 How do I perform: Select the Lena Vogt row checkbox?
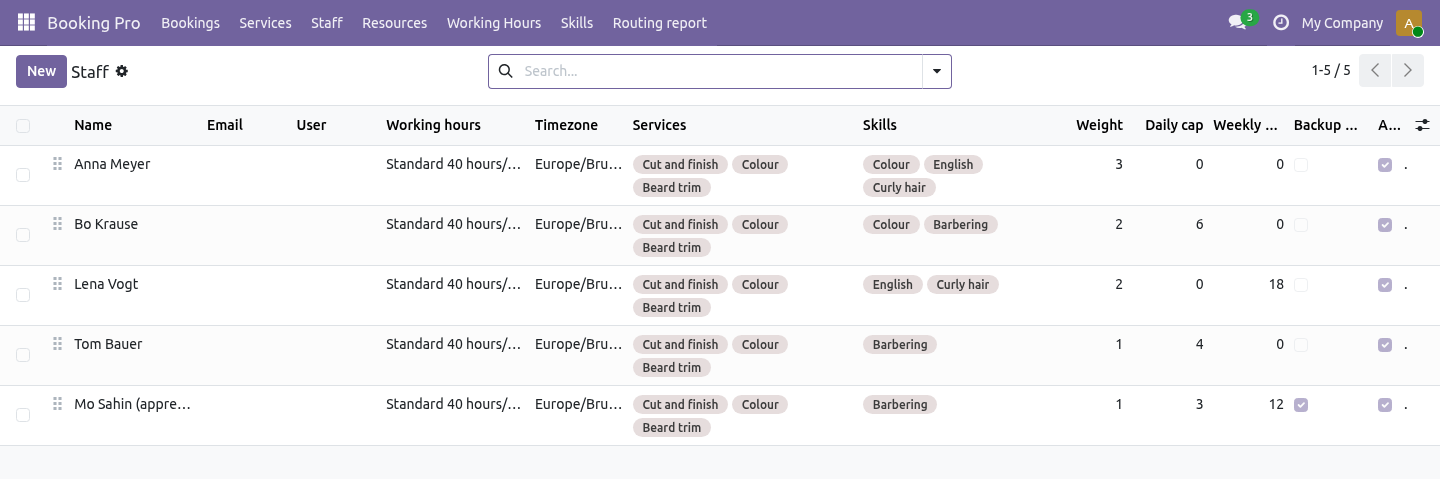click(x=23, y=295)
